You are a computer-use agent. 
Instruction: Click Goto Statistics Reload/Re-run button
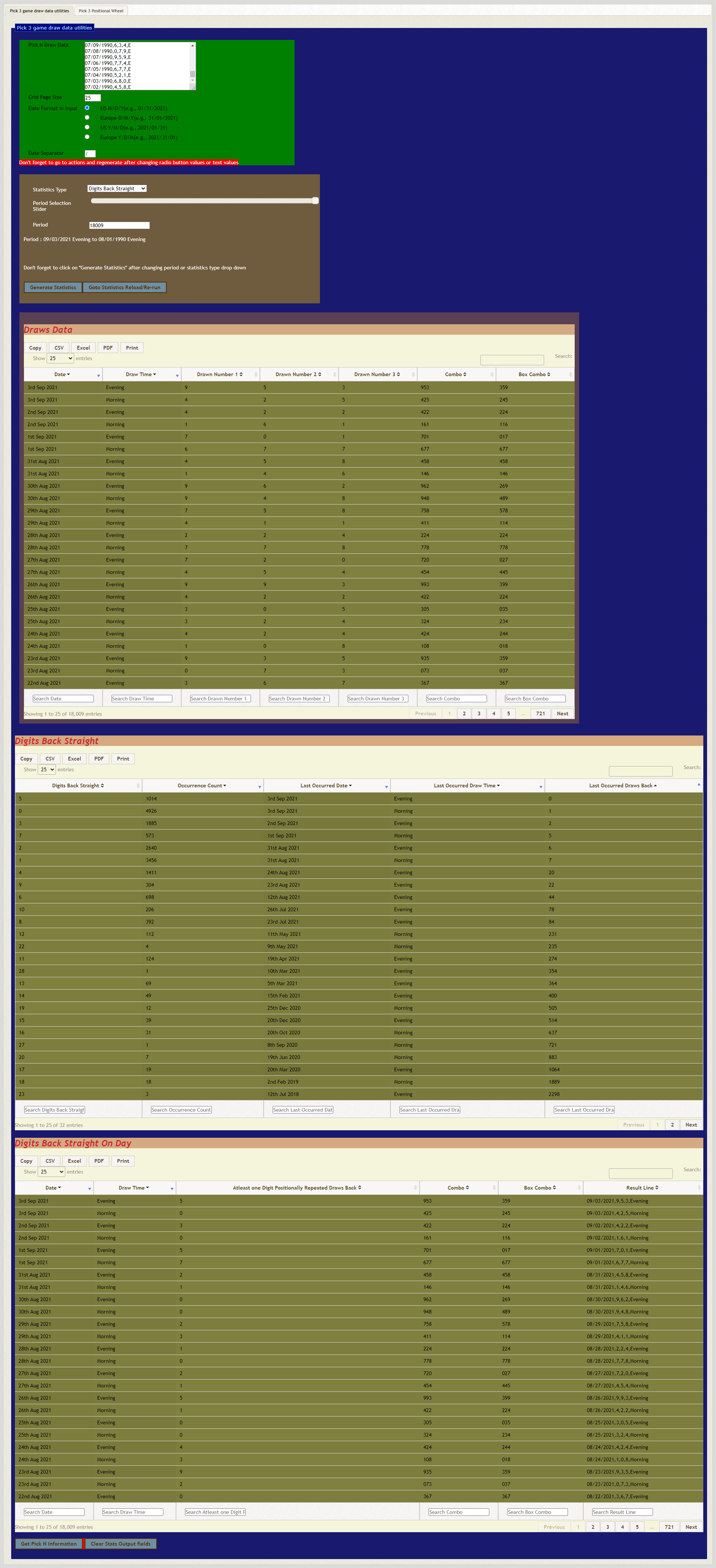pyautogui.click(x=125, y=287)
